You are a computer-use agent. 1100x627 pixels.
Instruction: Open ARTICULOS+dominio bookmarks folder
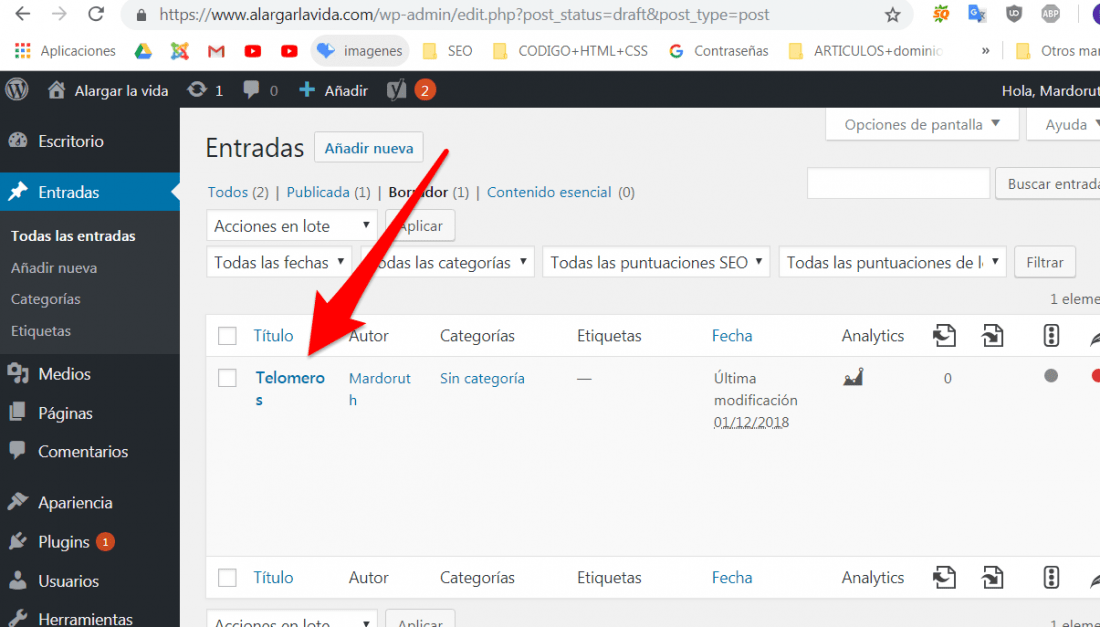[x=866, y=50]
